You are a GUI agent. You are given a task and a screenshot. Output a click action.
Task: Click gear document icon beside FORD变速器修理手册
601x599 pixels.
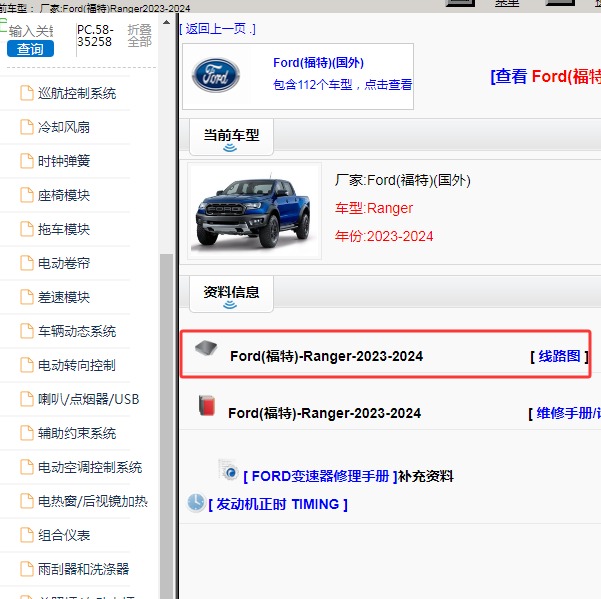[x=229, y=469]
